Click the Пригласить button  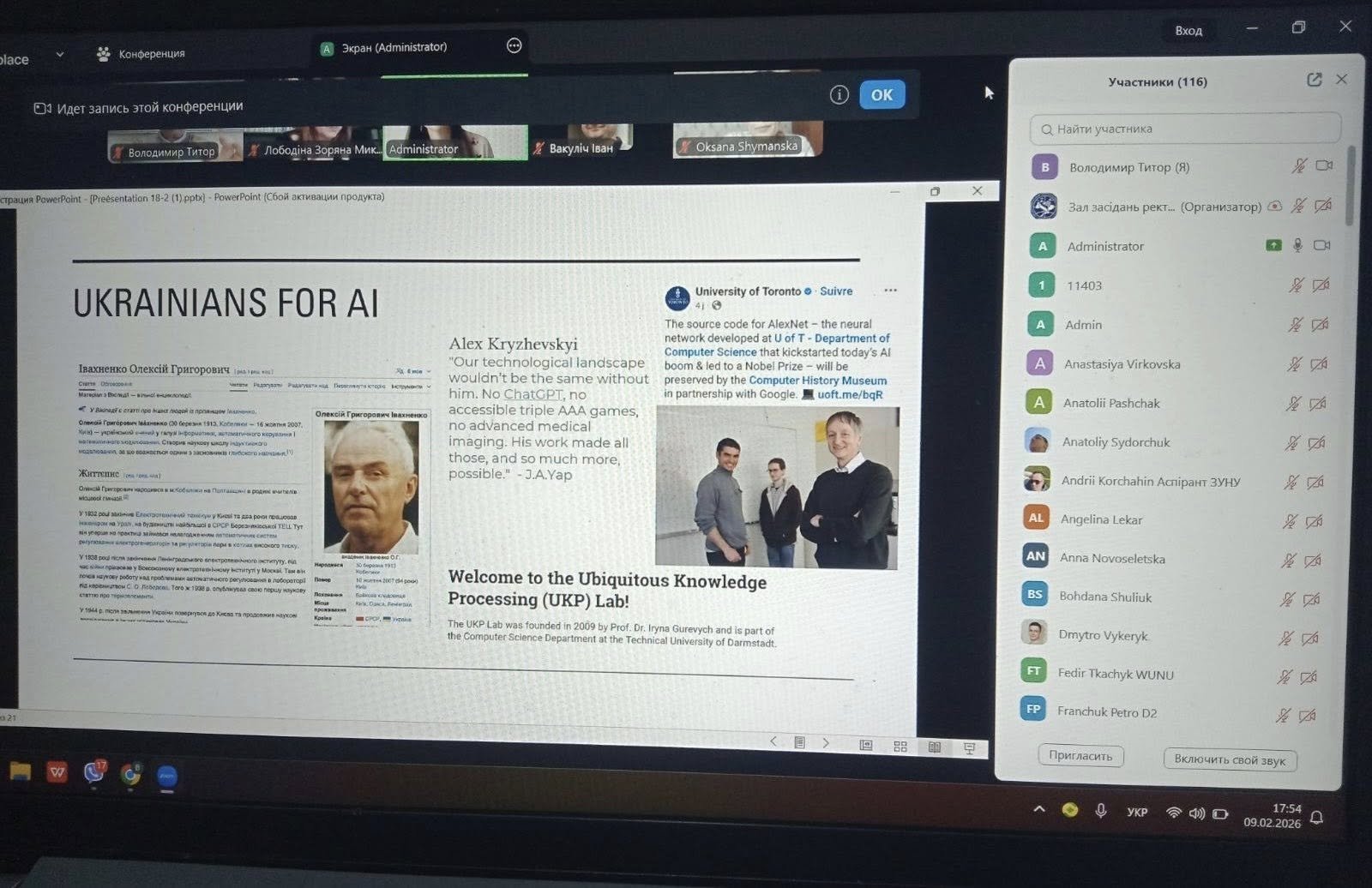[1080, 756]
